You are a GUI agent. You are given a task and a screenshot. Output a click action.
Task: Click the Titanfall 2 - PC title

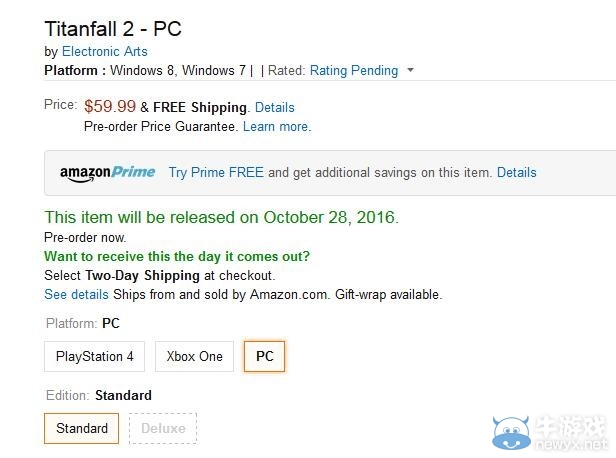point(113,29)
